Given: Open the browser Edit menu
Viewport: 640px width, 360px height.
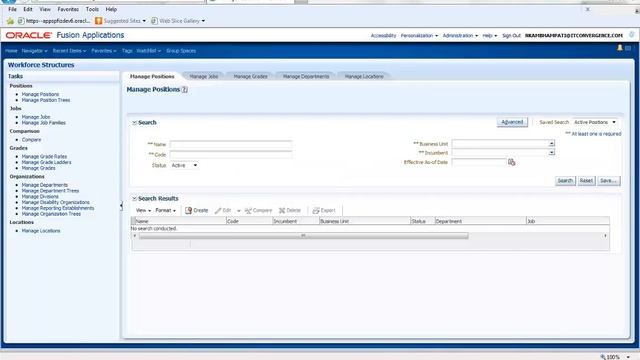Looking at the screenshot, I should (28, 9).
